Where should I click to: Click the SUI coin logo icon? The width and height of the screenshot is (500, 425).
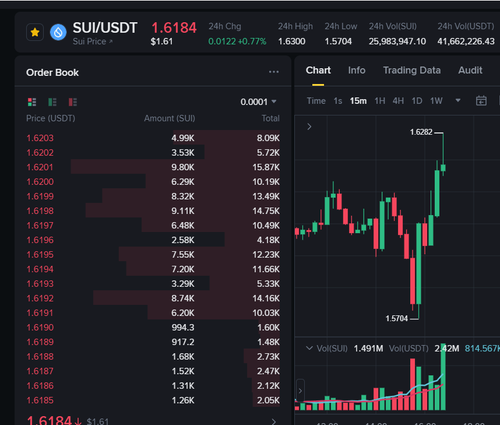58,32
